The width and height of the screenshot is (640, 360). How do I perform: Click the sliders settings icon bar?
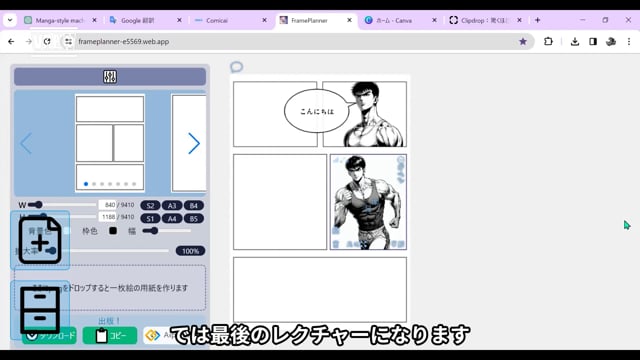(x=110, y=77)
